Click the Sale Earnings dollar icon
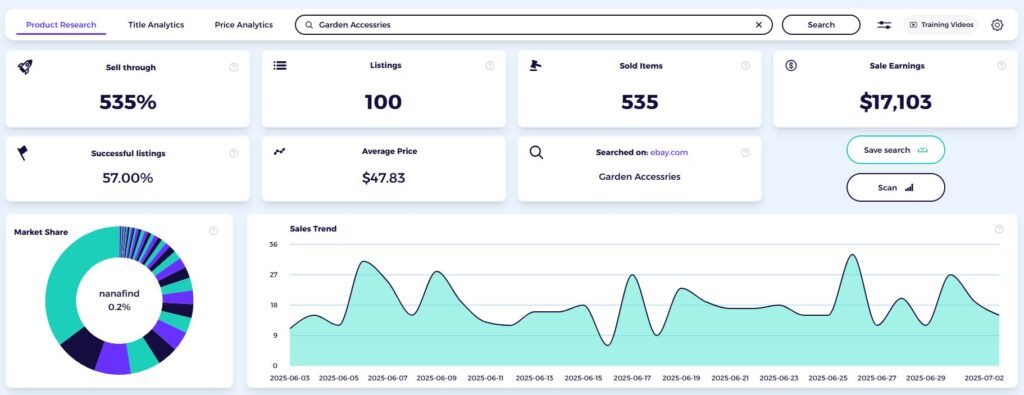The width and height of the screenshot is (1024, 395). (x=791, y=65)
